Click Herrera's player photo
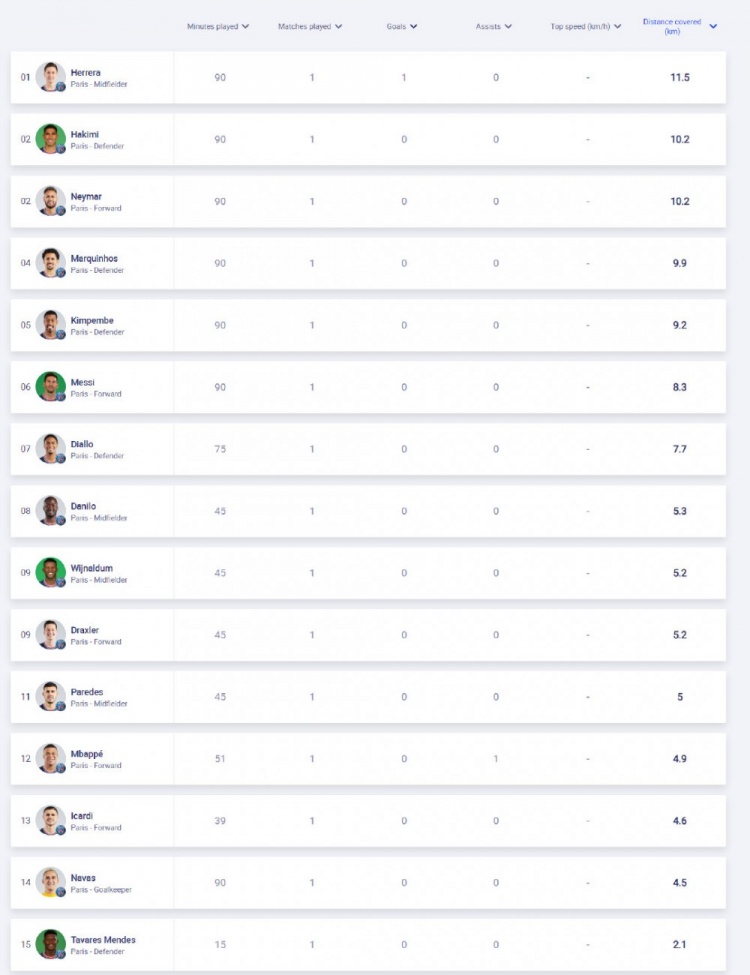750x975 pixels. (51, 77)
